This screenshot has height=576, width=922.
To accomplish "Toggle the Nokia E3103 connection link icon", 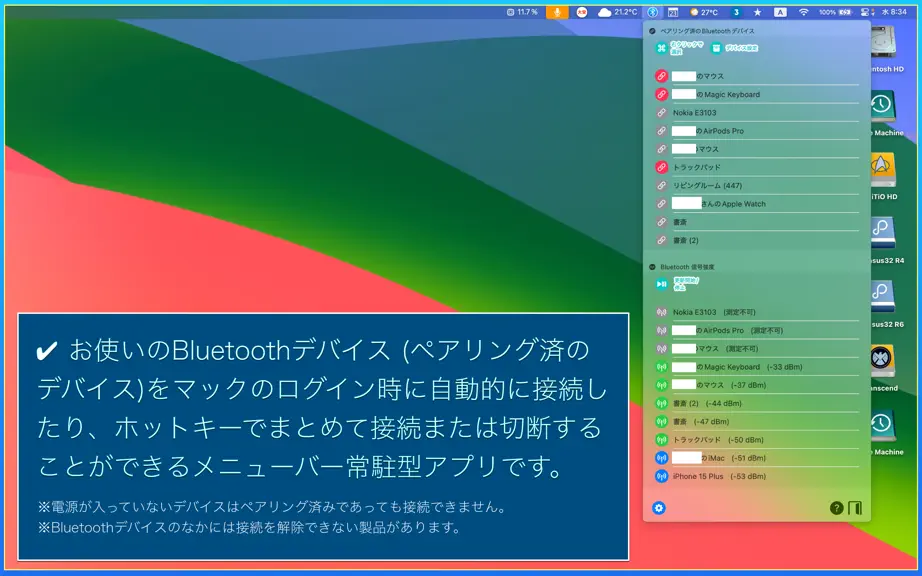I will pyautogui.click(x=662, y=112).
